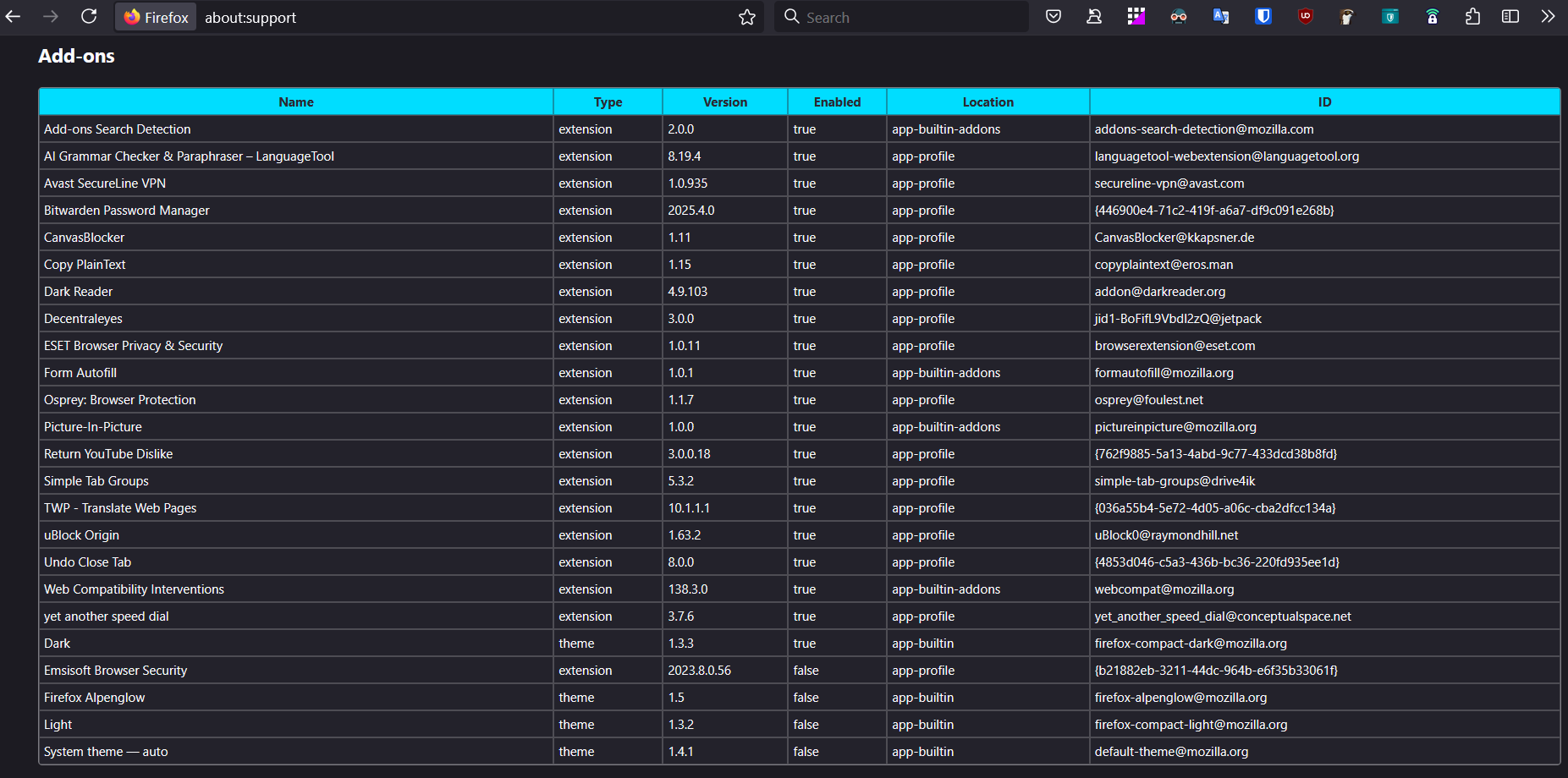Viewport: 1568px width, 778px height.
Task: Open the Extensions puzzle piece menu
Action: pos(1473,16)
